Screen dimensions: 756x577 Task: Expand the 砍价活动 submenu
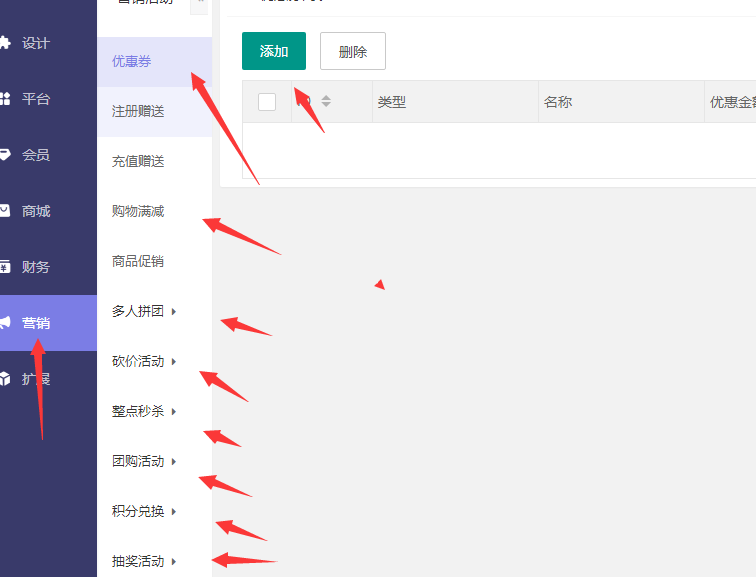point(174,362)
